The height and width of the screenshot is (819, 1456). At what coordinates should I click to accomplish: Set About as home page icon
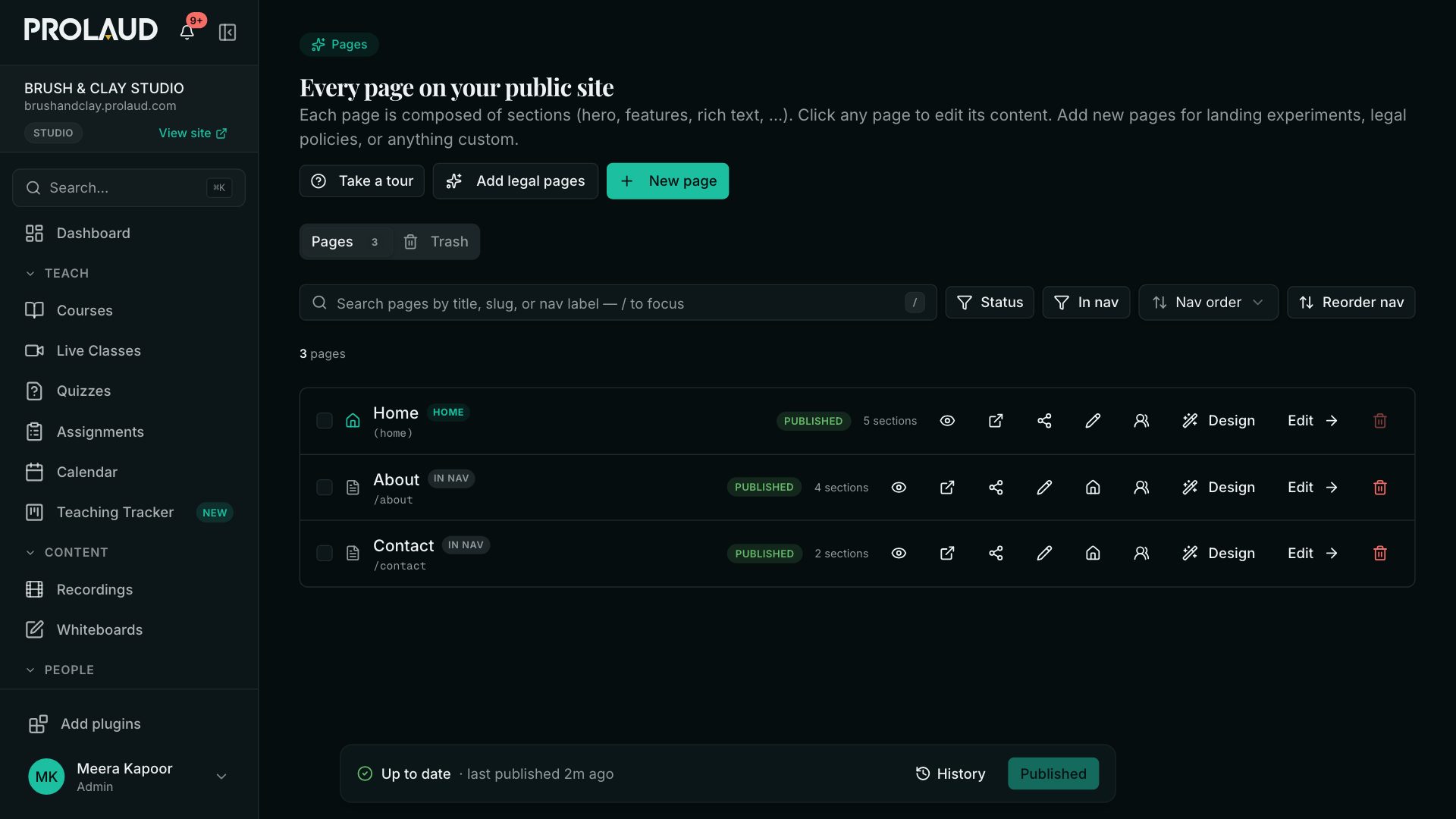pyautogui.click(x=1093, y=487)
